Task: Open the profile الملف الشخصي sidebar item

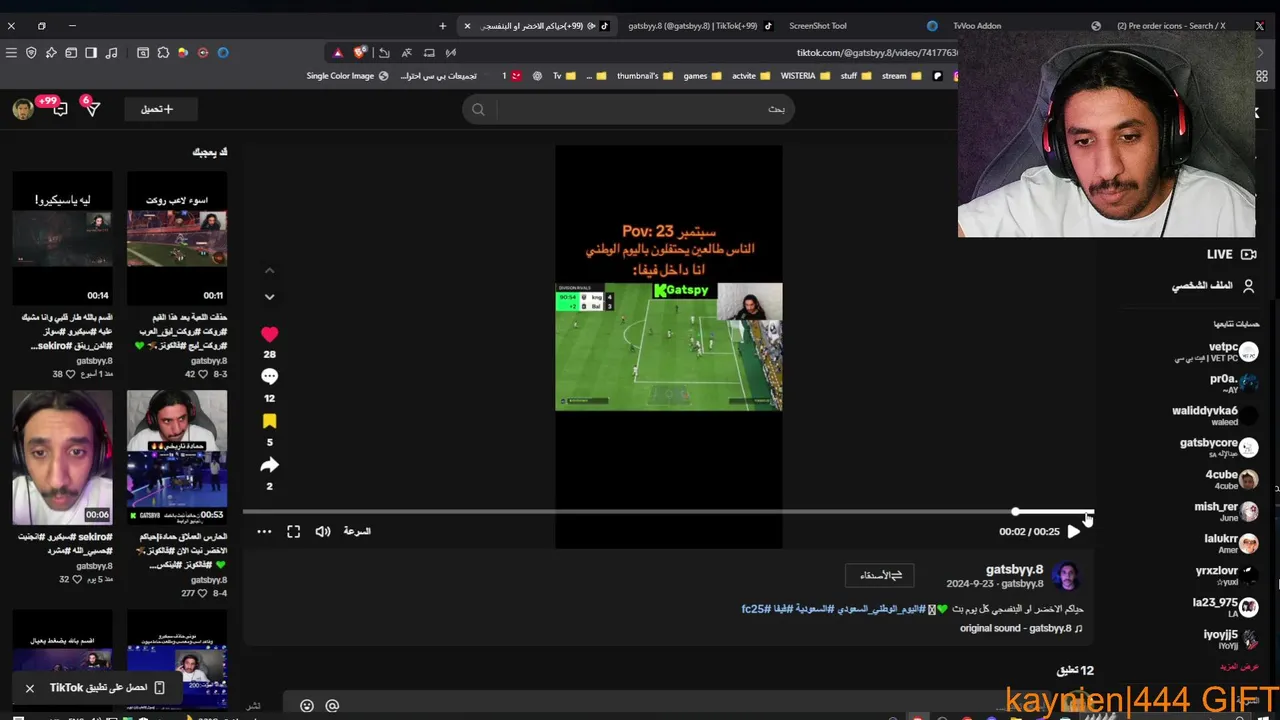Action: pos(1213,286)
